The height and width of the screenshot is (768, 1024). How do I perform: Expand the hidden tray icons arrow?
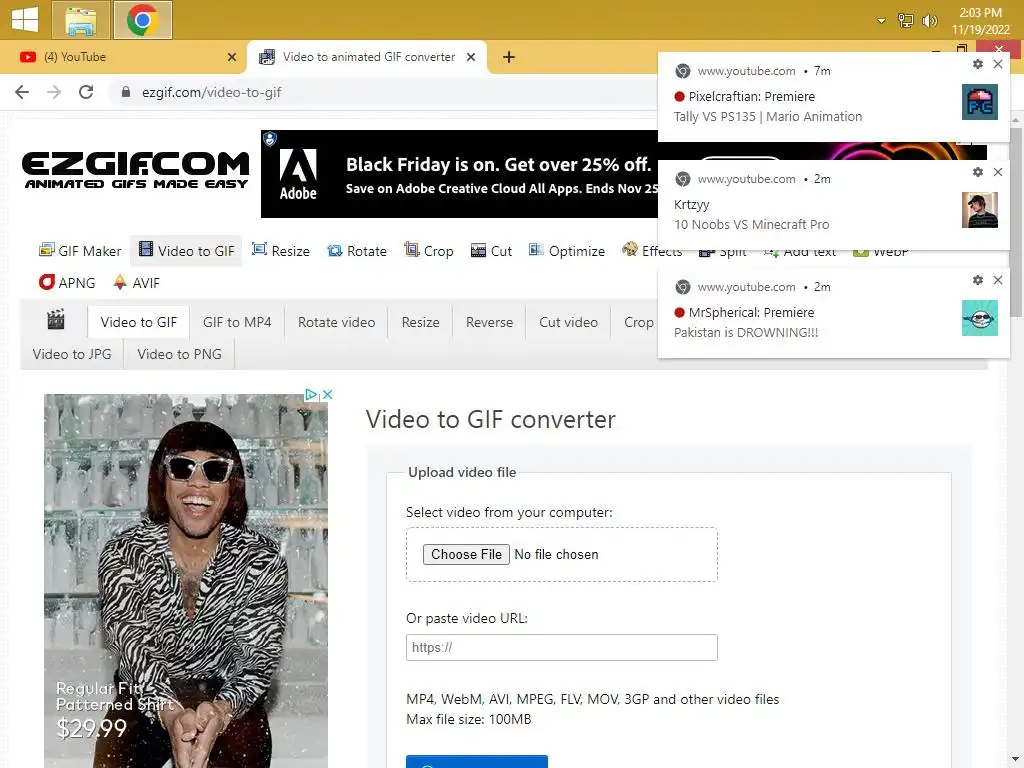click(881, 21)
